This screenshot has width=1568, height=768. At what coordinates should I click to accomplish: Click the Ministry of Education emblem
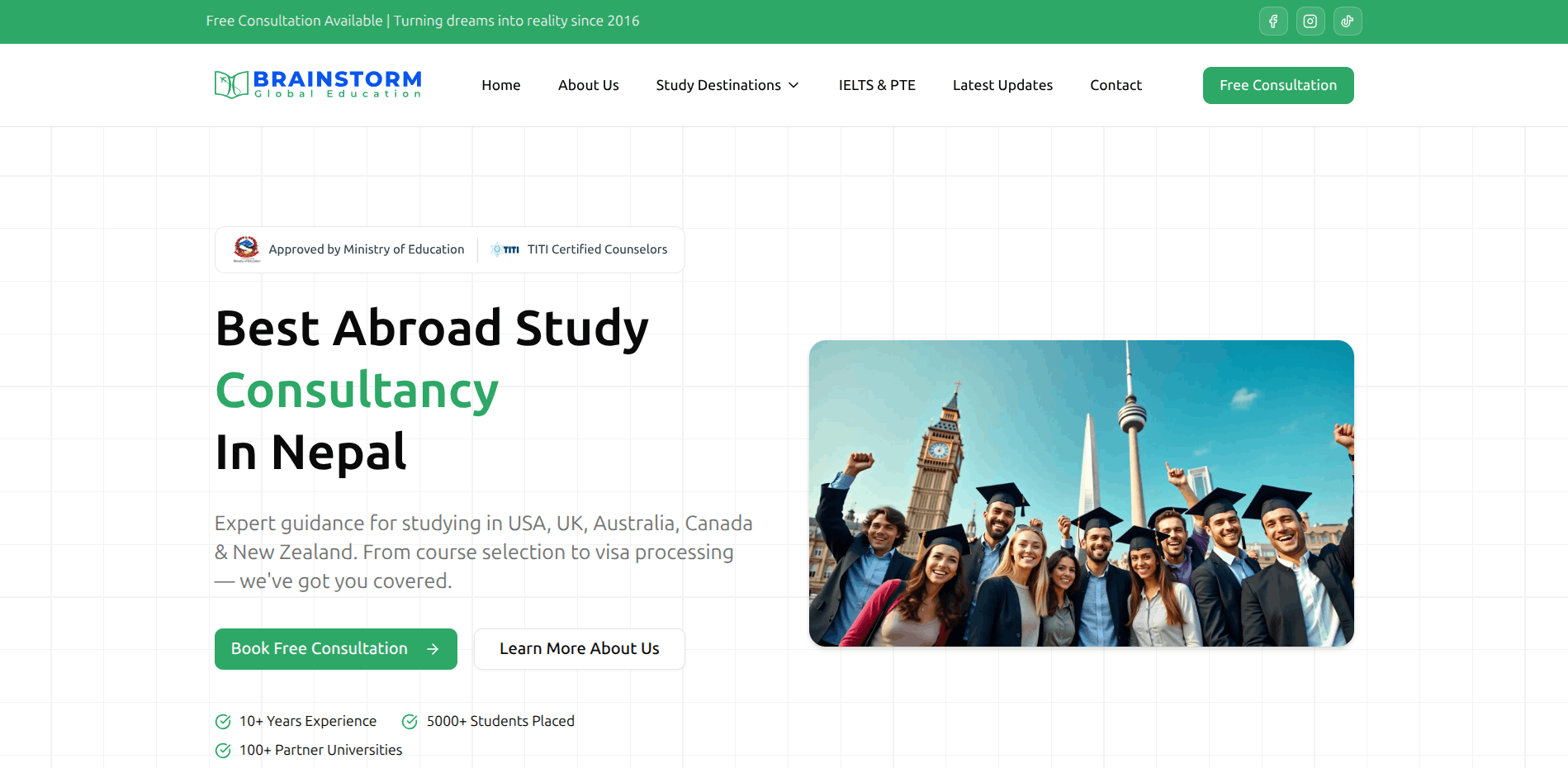point(245,249)
